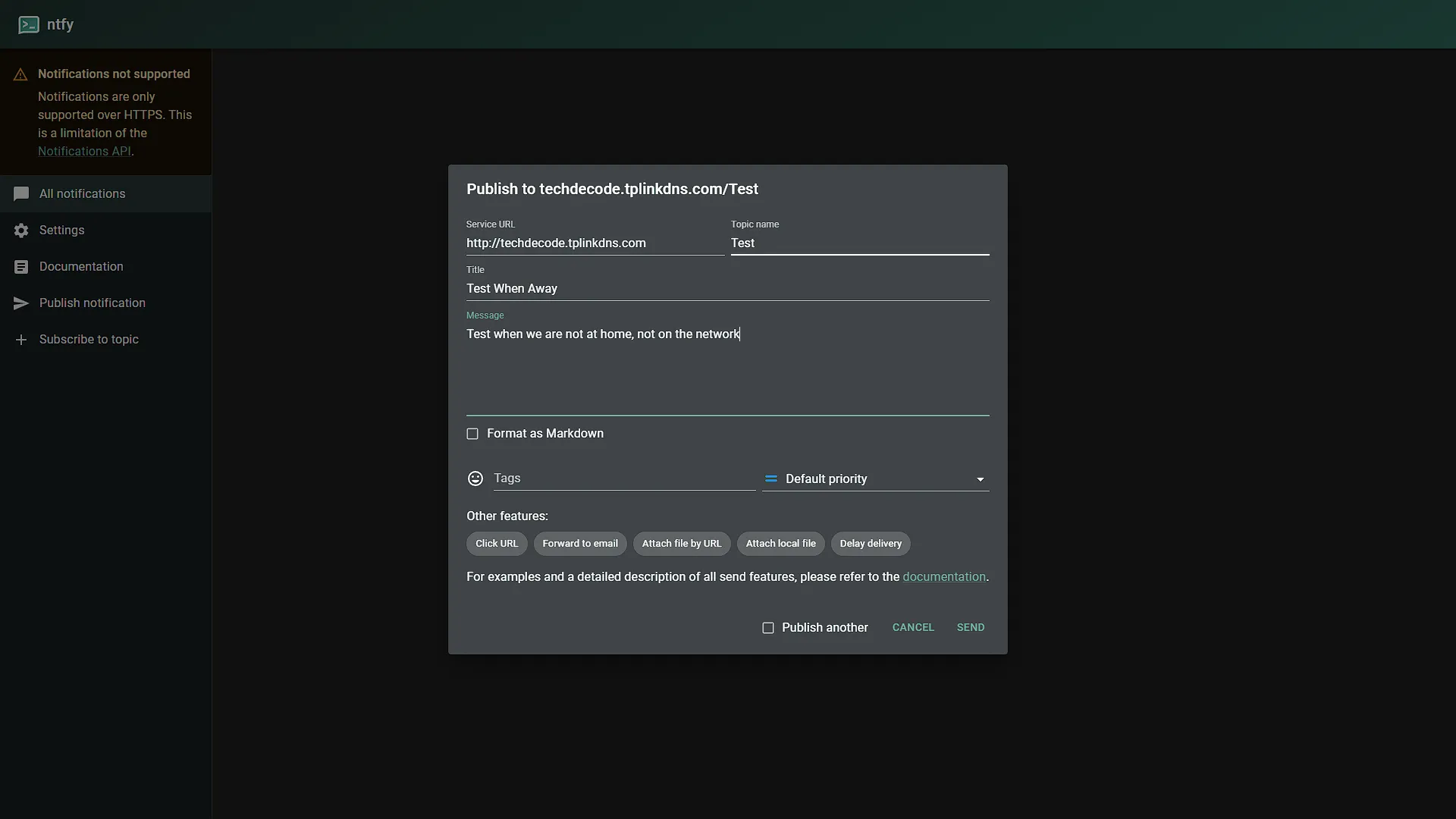Click the Settings gear icon
Image resolution: width=1456 pixels, height=819 pixels.
coord(21,231)
